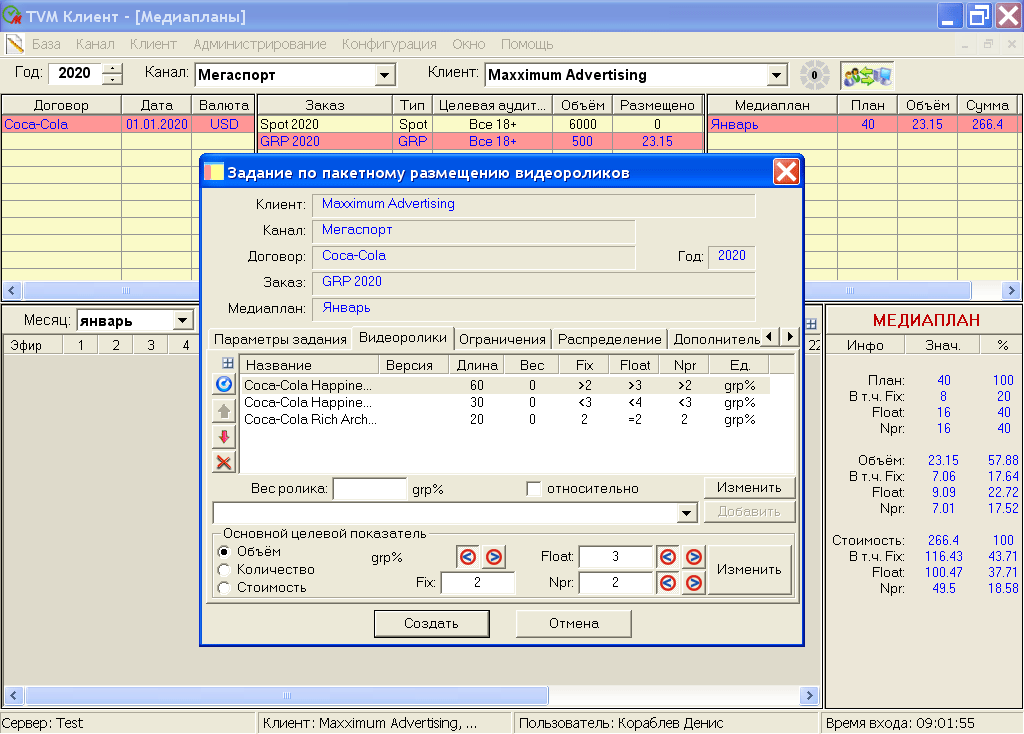The height and width of the screenshot is (734, 1024).
Task: Open the 'Распределение' tab
Action: click(x=609, y=339)
